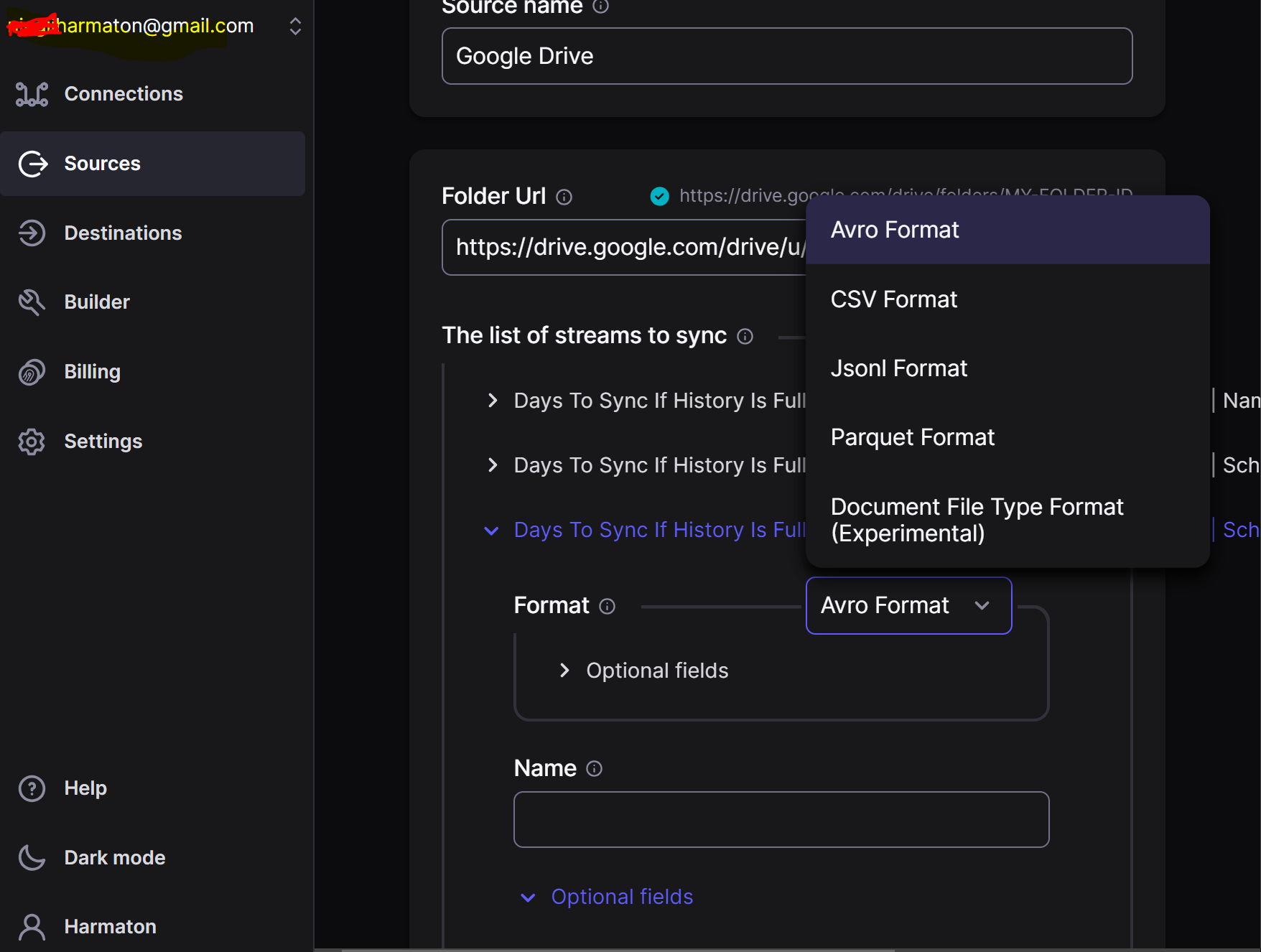1261x952 pixels.
Task: Toggle Dark mode from the sidebar
Action: coord(113,857)
